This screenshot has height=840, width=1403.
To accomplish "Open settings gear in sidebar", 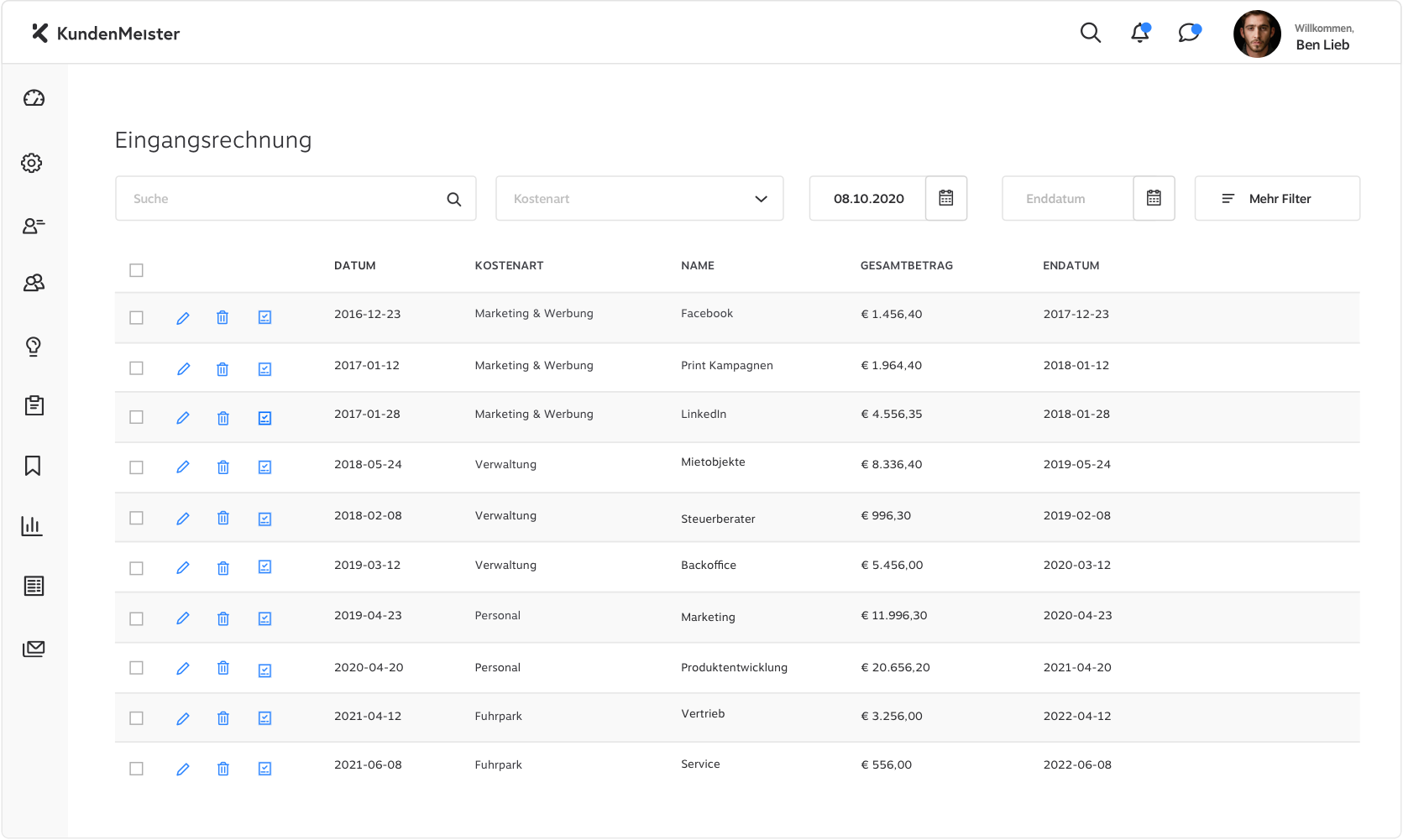I will click(32, 163).
